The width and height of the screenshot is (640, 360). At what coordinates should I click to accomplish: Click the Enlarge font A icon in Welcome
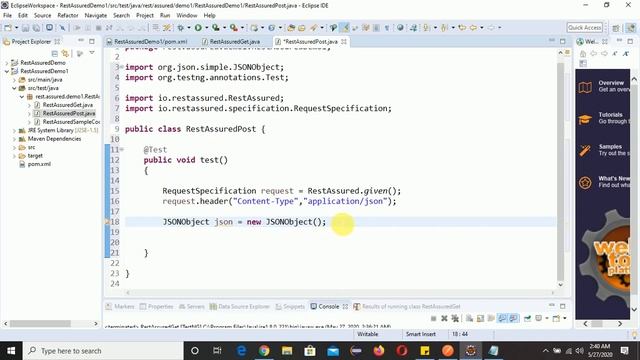(x=625, y=53)
